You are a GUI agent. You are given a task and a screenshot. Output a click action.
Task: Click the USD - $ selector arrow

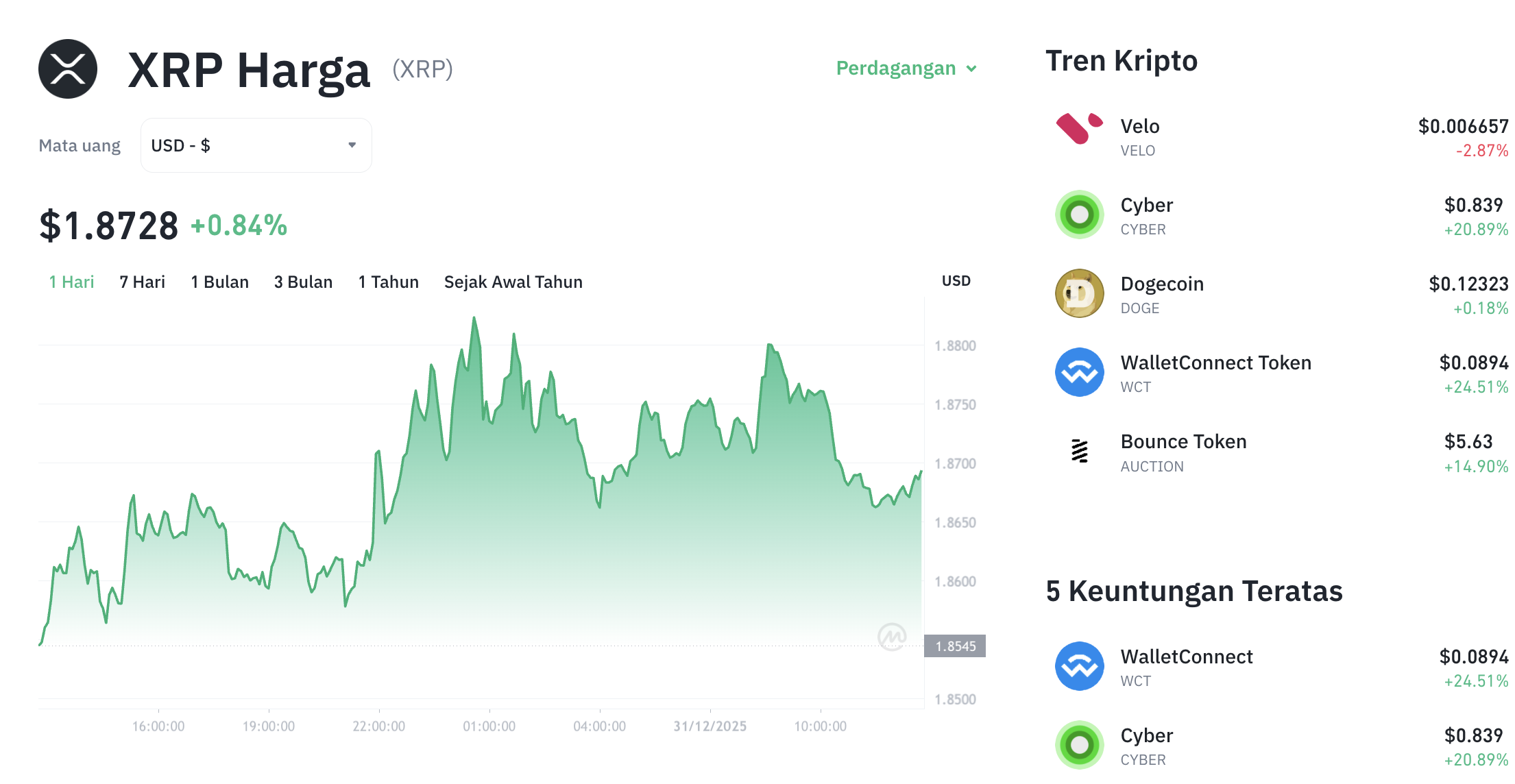pyautogui.click(x=352, y=145)
